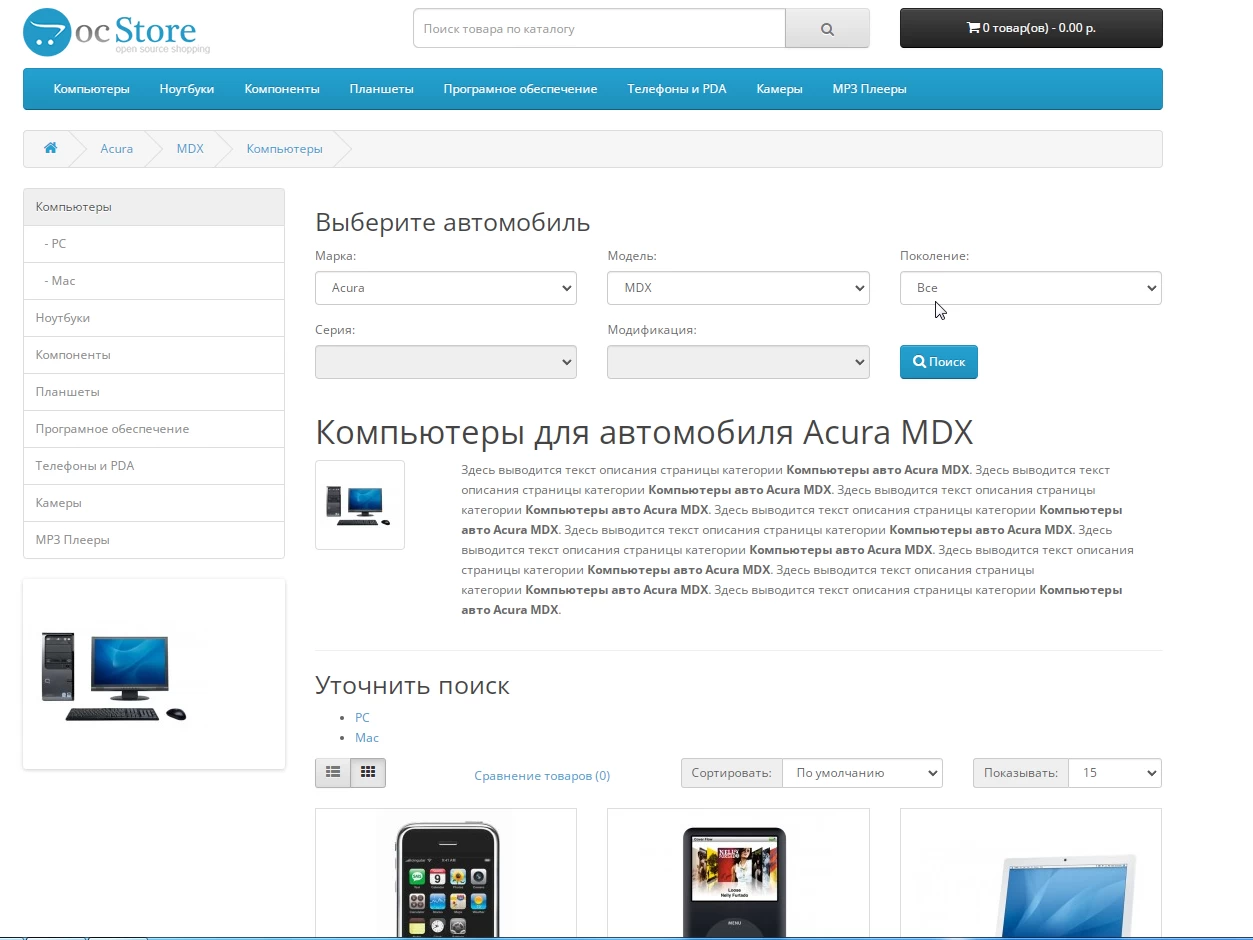Go to home via breadcrumb house icon

coord(50,148)
